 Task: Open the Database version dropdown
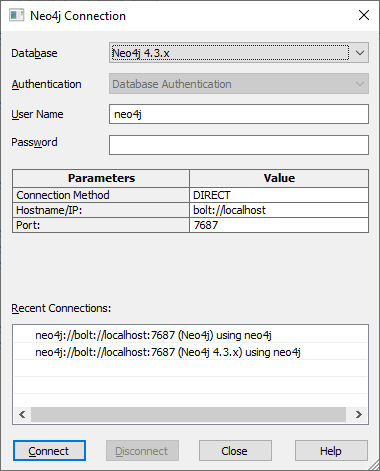pyautogui.click(x=239, y=53)
